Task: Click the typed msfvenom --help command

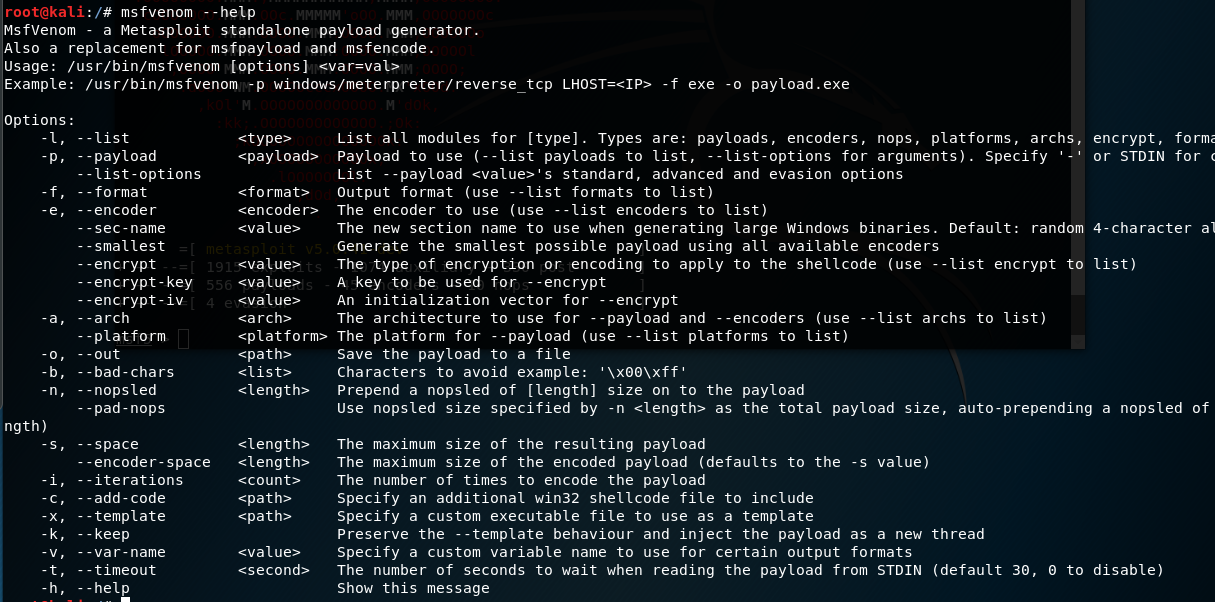Action: click(188, 12)
